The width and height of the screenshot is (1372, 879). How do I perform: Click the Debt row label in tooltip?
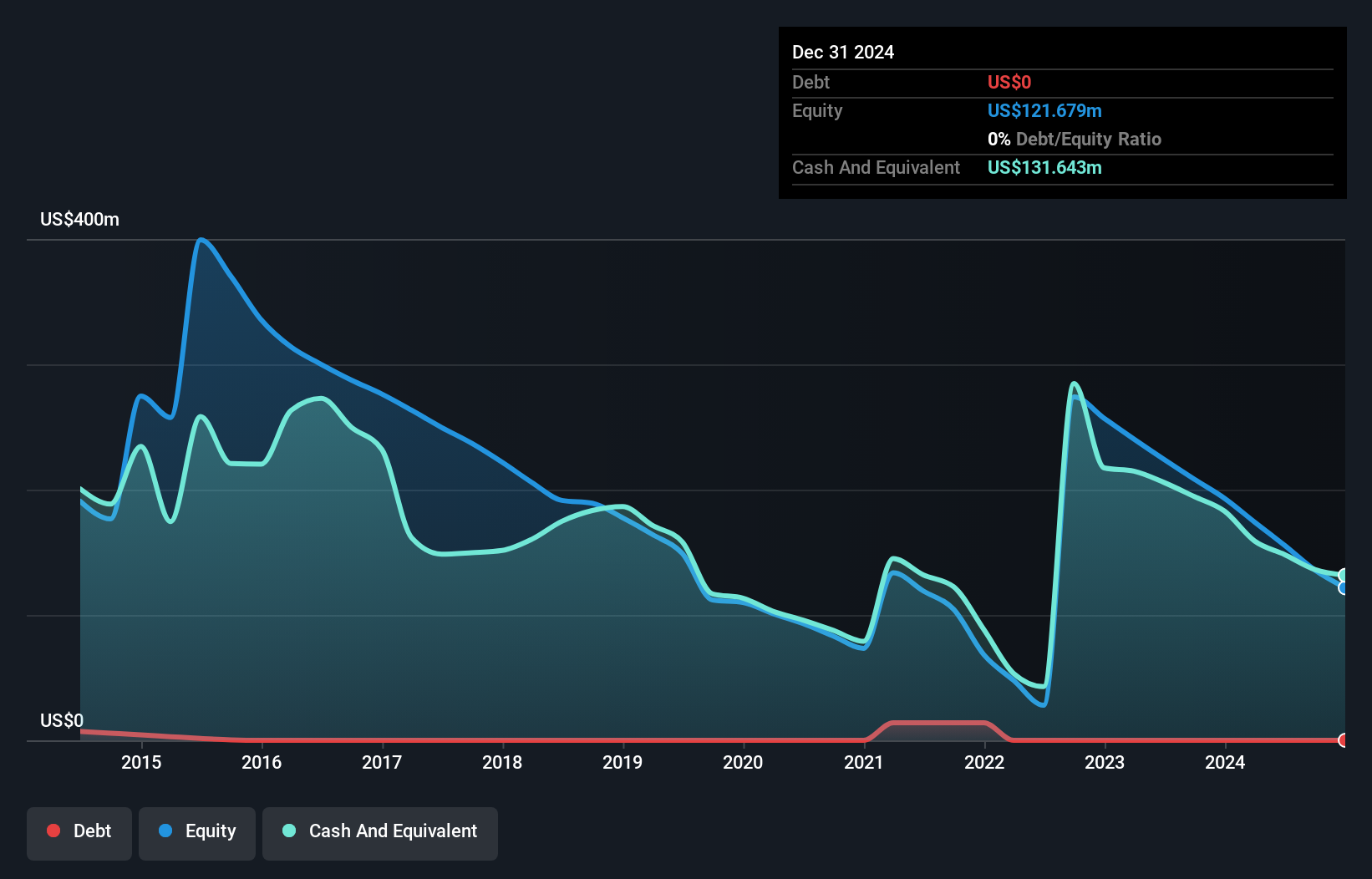(x=810, y=82)
